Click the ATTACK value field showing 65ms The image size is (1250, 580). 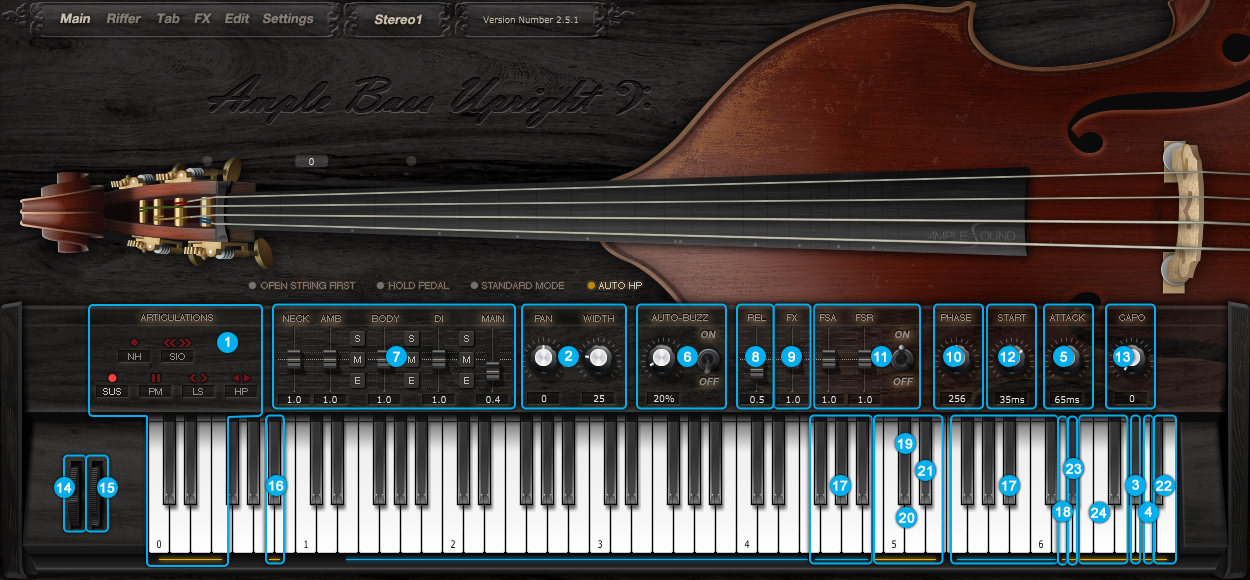pyautogui.click(x=1066, y=399)
